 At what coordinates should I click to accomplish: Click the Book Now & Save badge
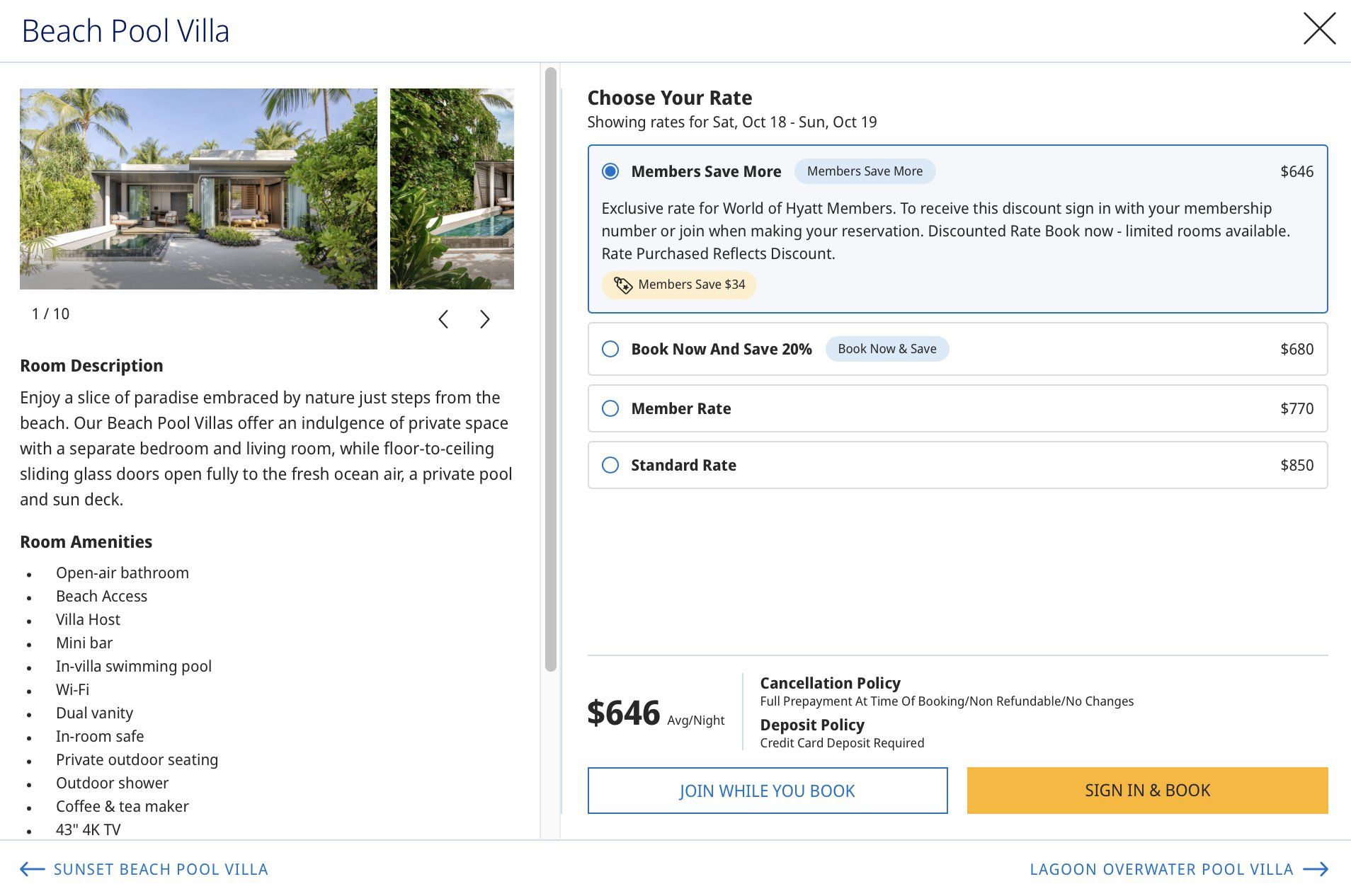[x=887, y=349]
